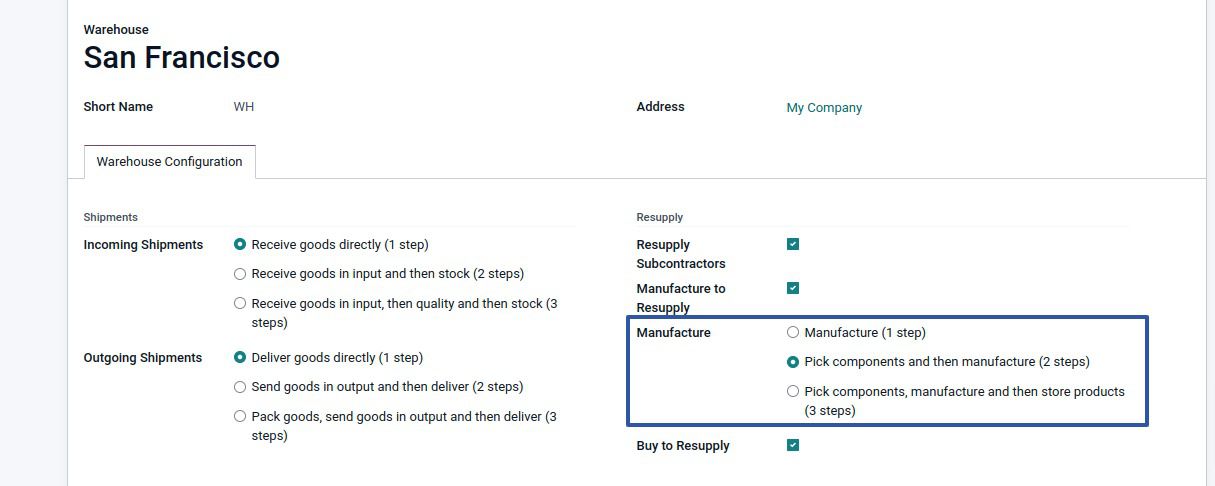
Task: Click the Short Name label
Action: [x=118, y=107]
